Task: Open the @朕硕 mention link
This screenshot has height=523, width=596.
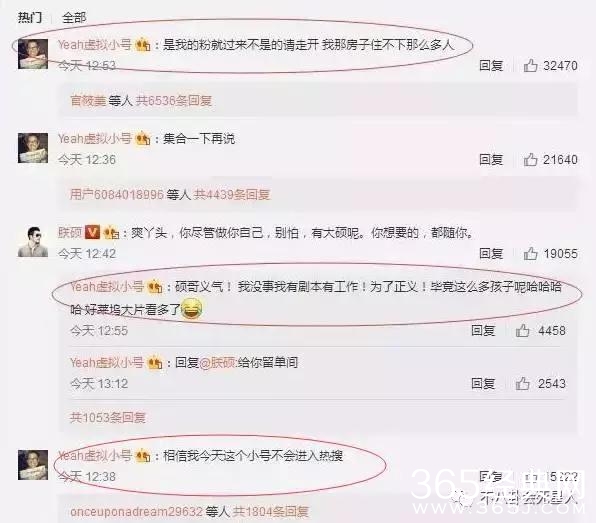Action: coord(218,363)
